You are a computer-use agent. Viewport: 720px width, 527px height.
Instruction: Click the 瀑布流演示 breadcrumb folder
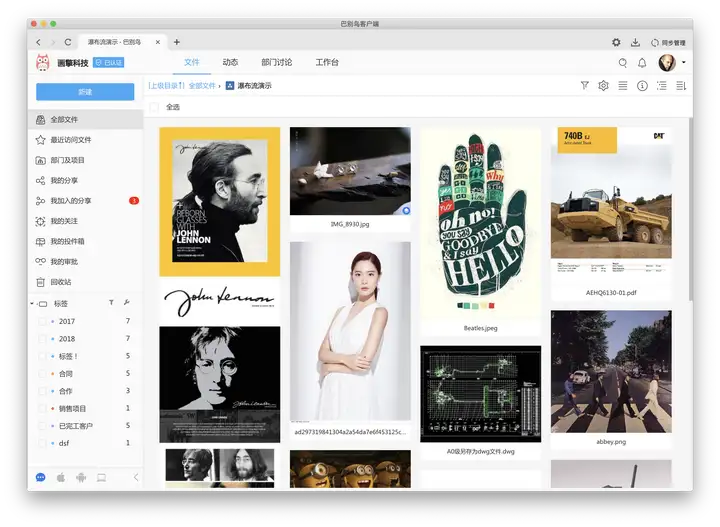click(249, 86)
